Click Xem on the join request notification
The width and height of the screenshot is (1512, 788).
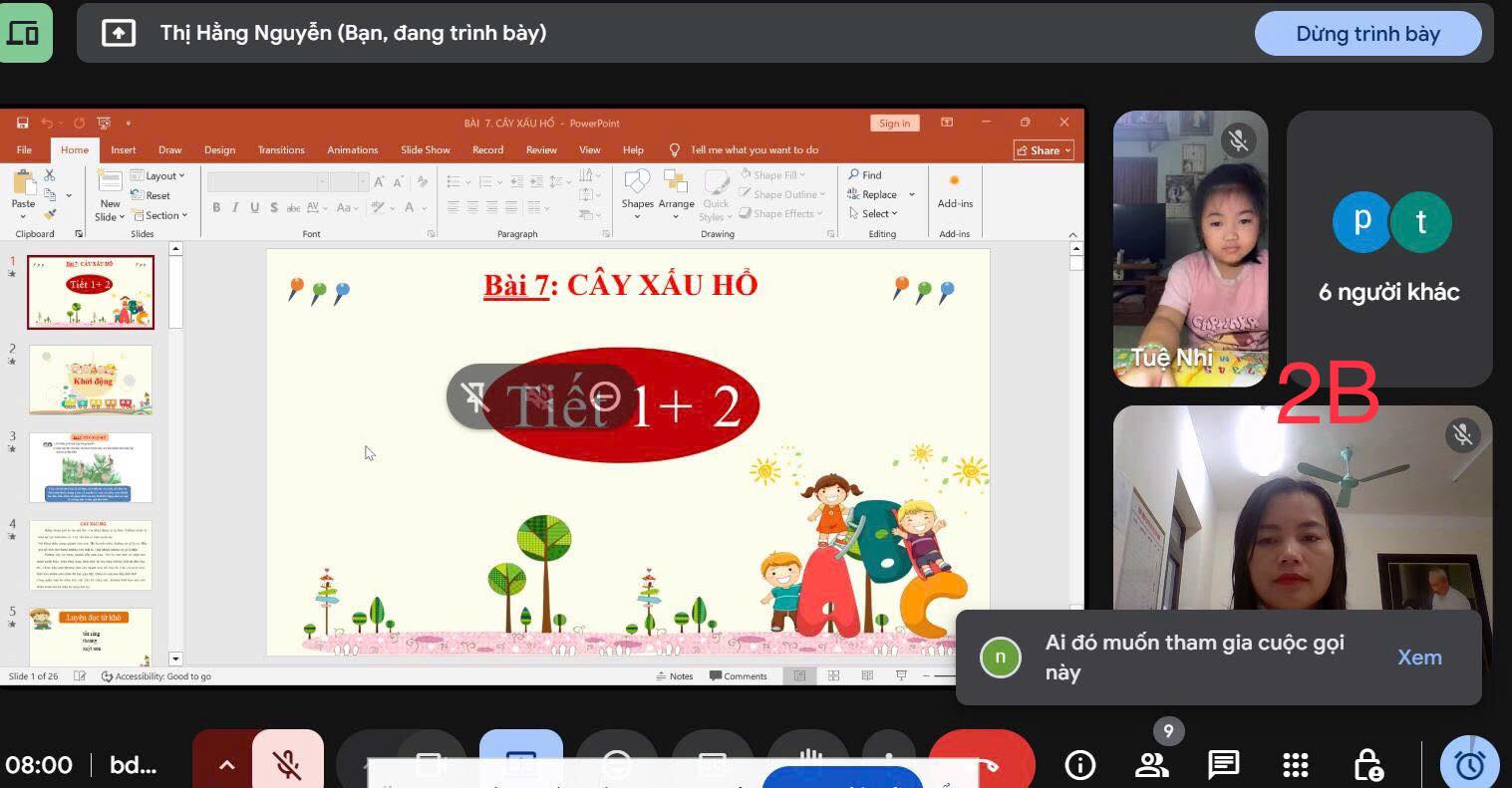[1419, 657]
